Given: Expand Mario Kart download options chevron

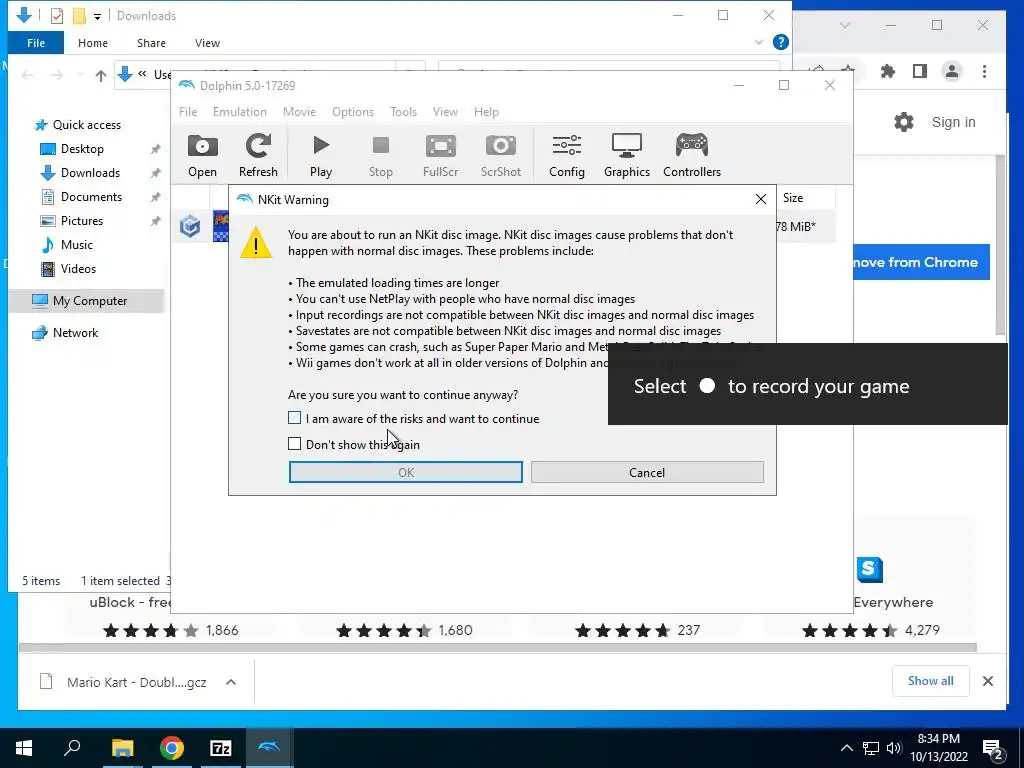Looking at the screenshot, I should 231,682.
